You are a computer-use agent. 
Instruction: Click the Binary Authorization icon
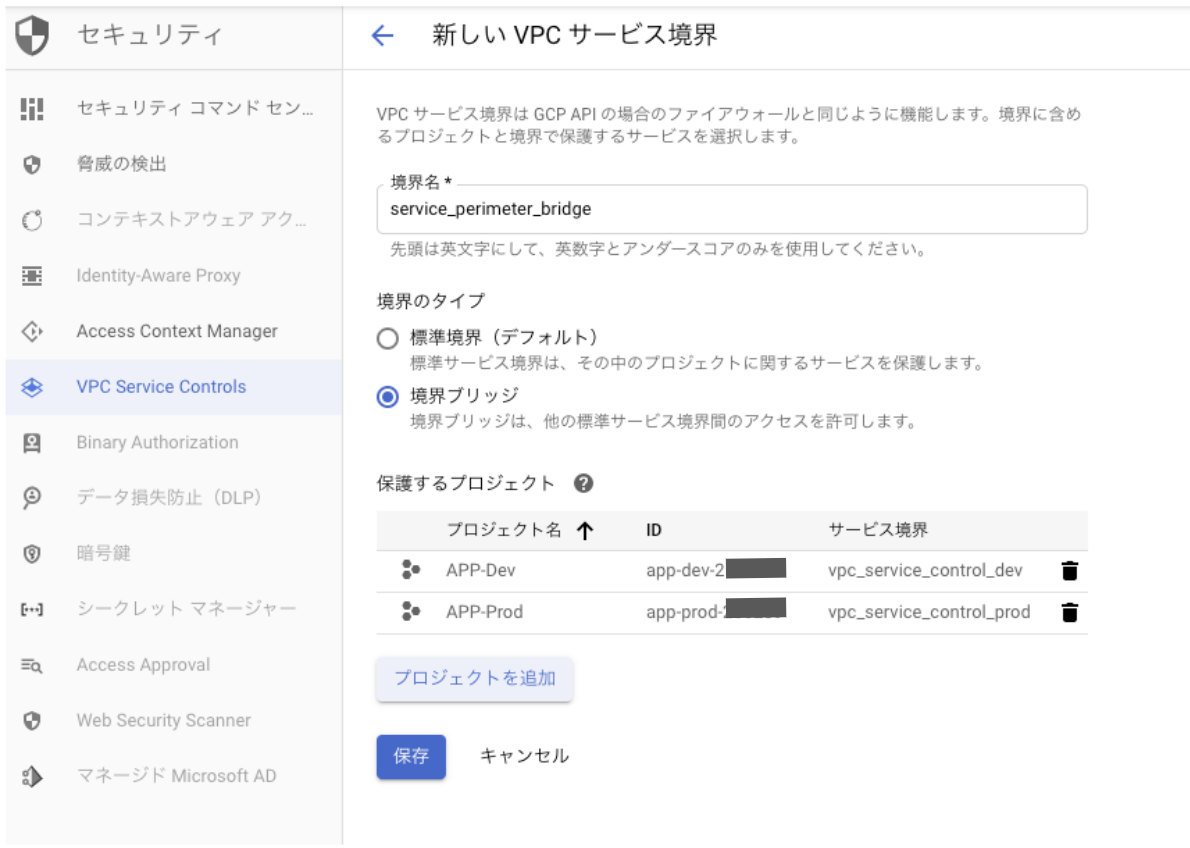[x=32, y=443]
